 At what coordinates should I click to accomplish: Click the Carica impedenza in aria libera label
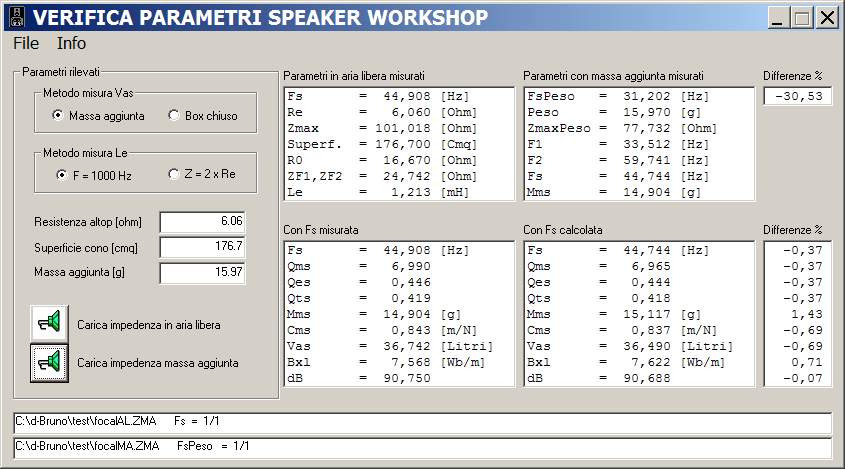(x=149, y=325)
